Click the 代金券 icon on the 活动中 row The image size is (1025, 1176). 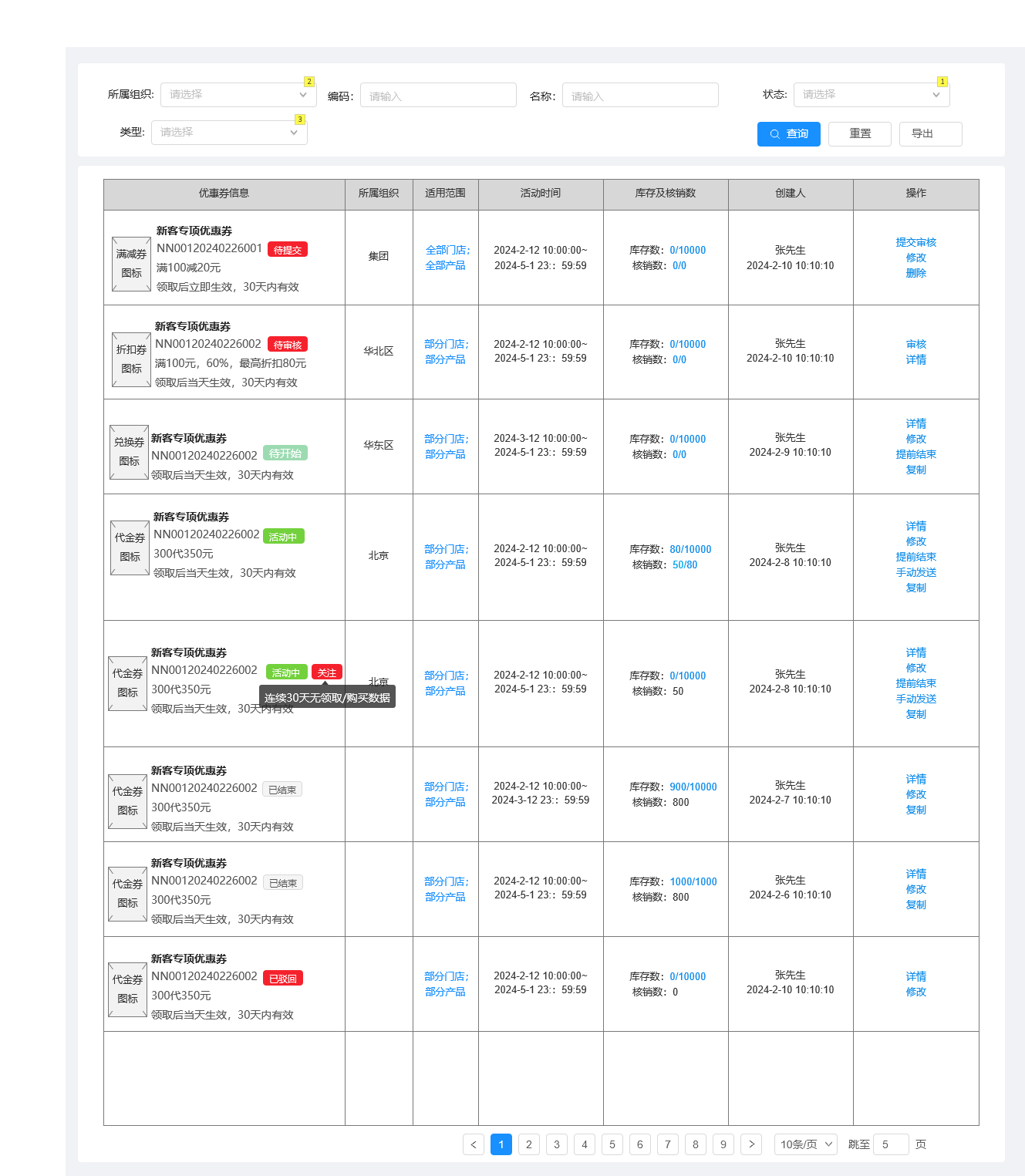click(129, 548)
